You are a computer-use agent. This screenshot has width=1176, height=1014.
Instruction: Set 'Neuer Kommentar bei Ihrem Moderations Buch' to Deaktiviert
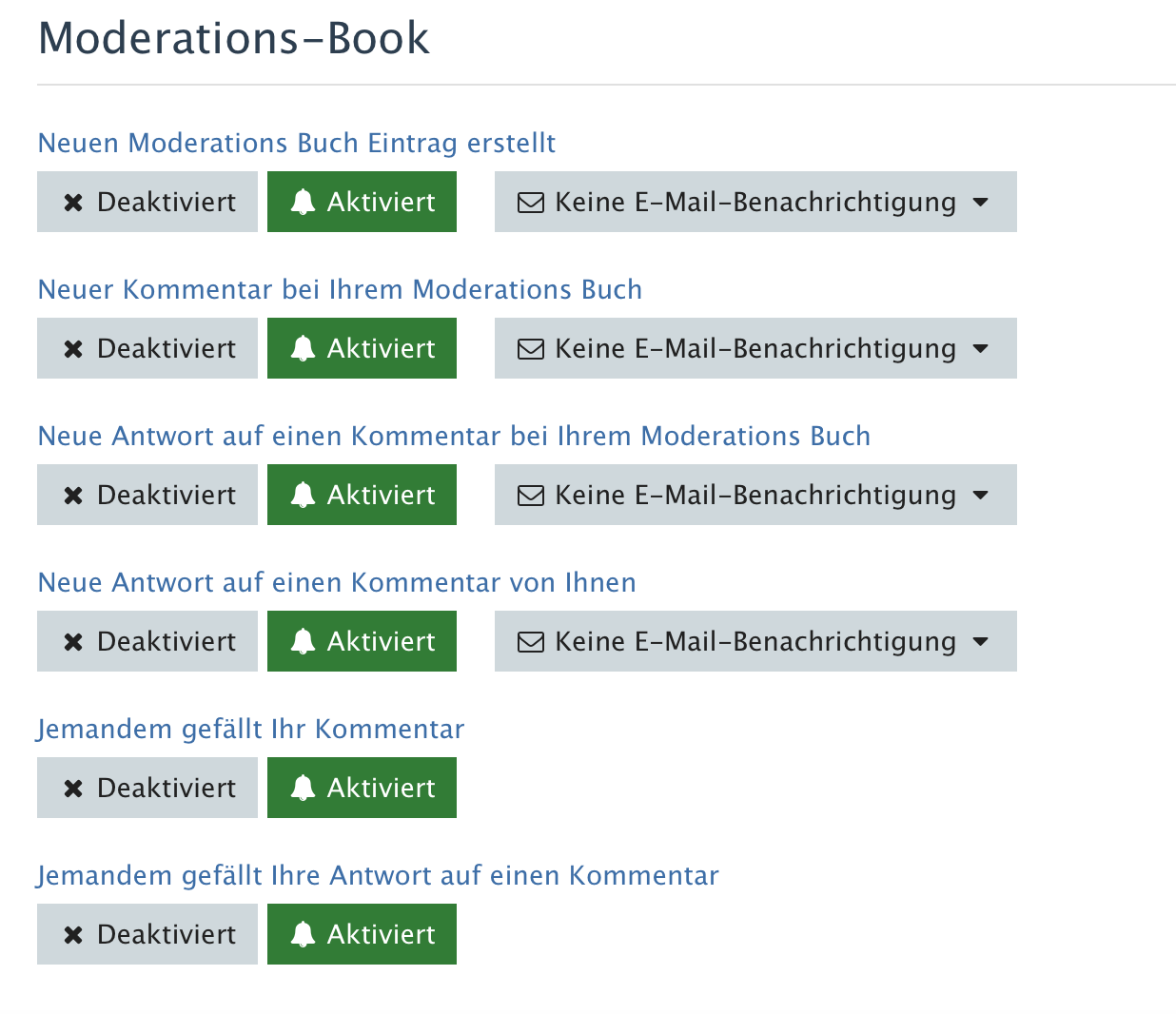147,348
